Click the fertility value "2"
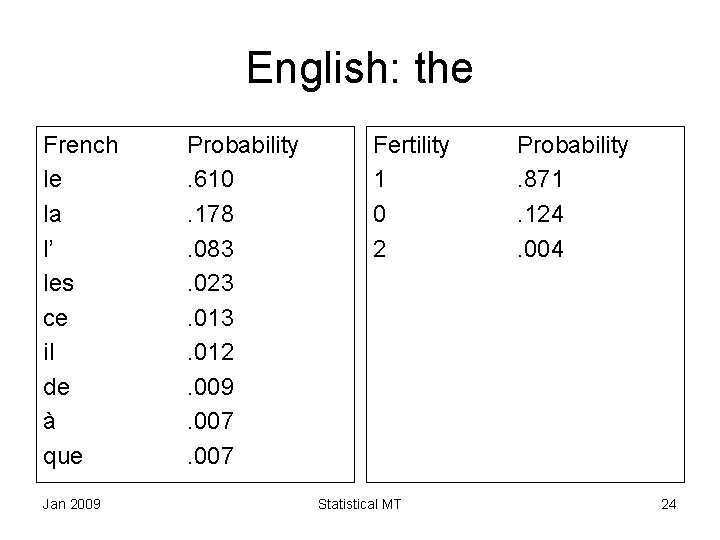The image size is (720, 540). click(380, 248)
